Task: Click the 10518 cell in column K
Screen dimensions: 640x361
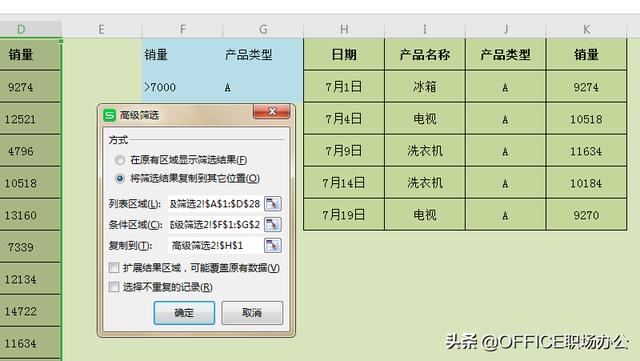Action: [x=587, y=119]
